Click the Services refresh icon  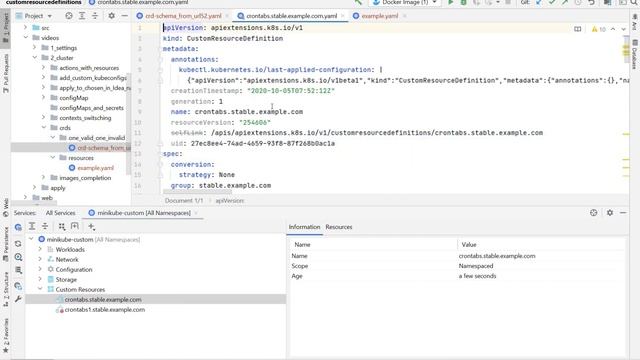tap(18, 243)
